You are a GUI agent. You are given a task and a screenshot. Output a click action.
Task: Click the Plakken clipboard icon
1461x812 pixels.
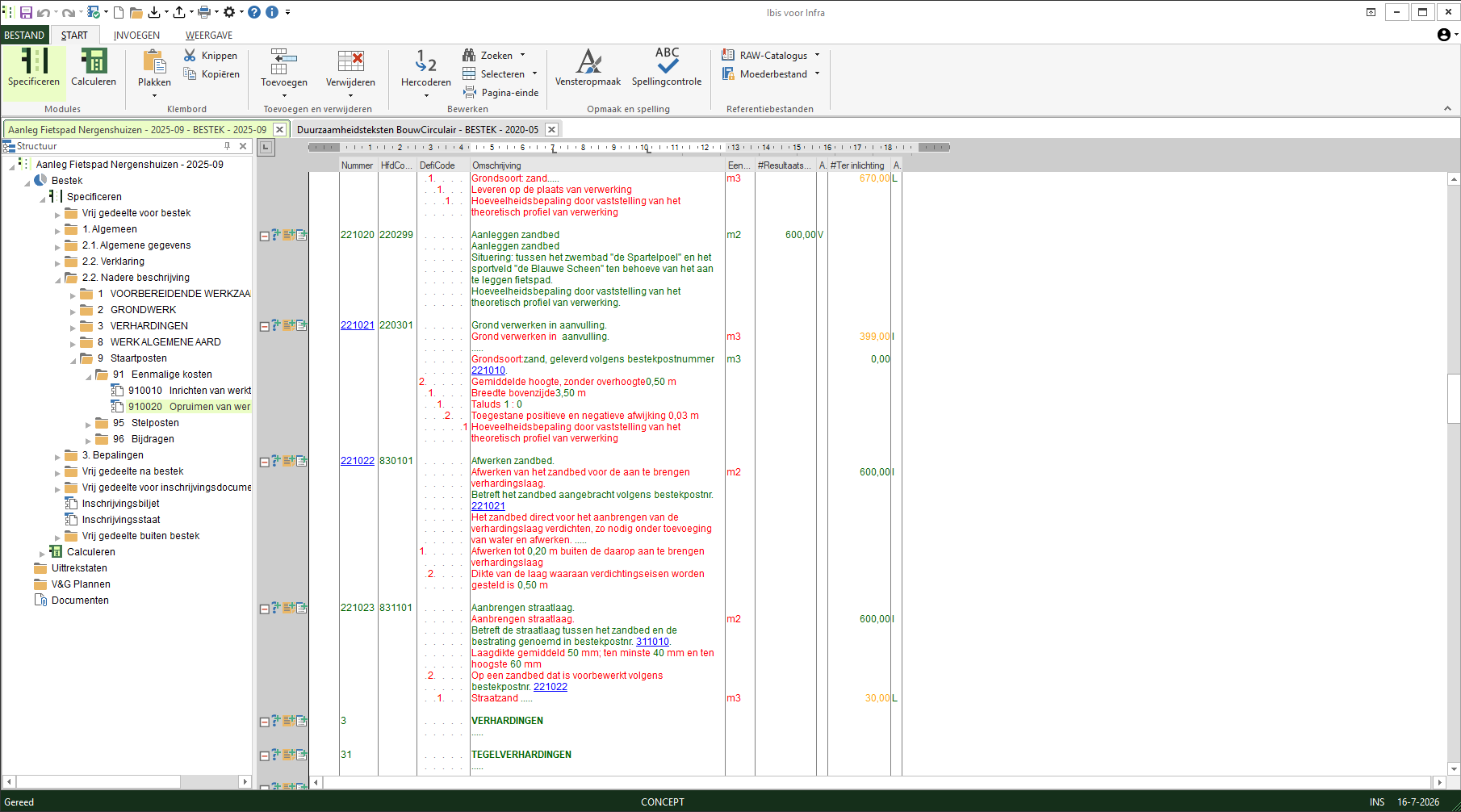coord(154,63)
